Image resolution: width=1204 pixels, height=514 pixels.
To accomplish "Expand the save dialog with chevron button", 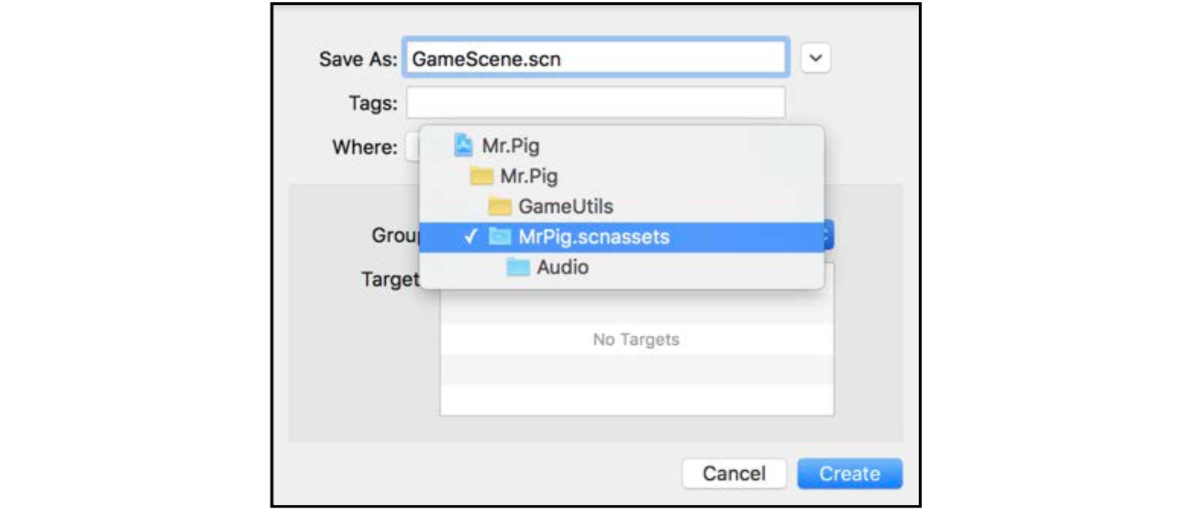I will point(816,58).
